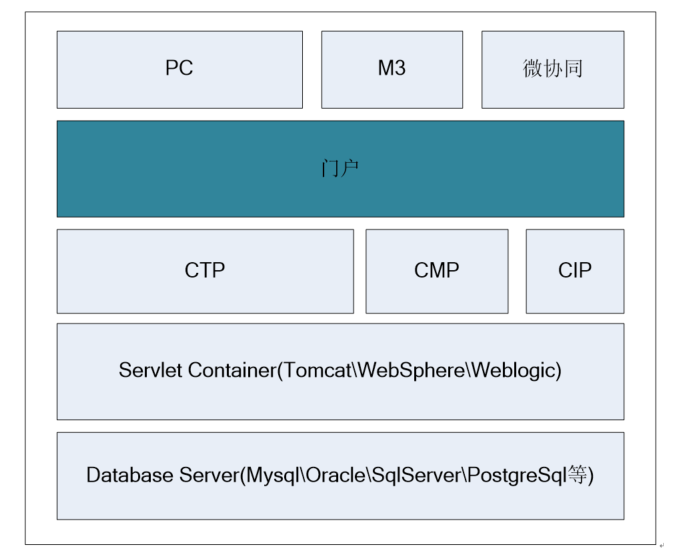Screen dimensions: 684x549
Task: Select the PC client box
Action: tap(179, 69)
